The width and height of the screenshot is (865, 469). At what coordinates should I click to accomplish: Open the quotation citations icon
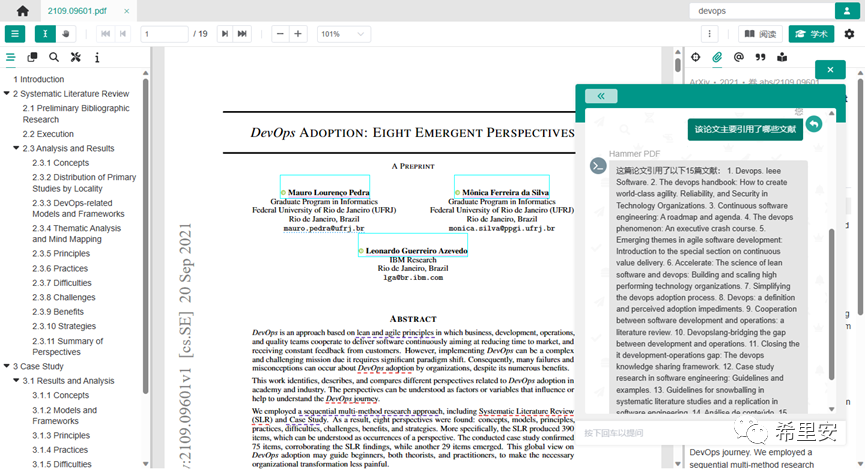click(760, 57)
